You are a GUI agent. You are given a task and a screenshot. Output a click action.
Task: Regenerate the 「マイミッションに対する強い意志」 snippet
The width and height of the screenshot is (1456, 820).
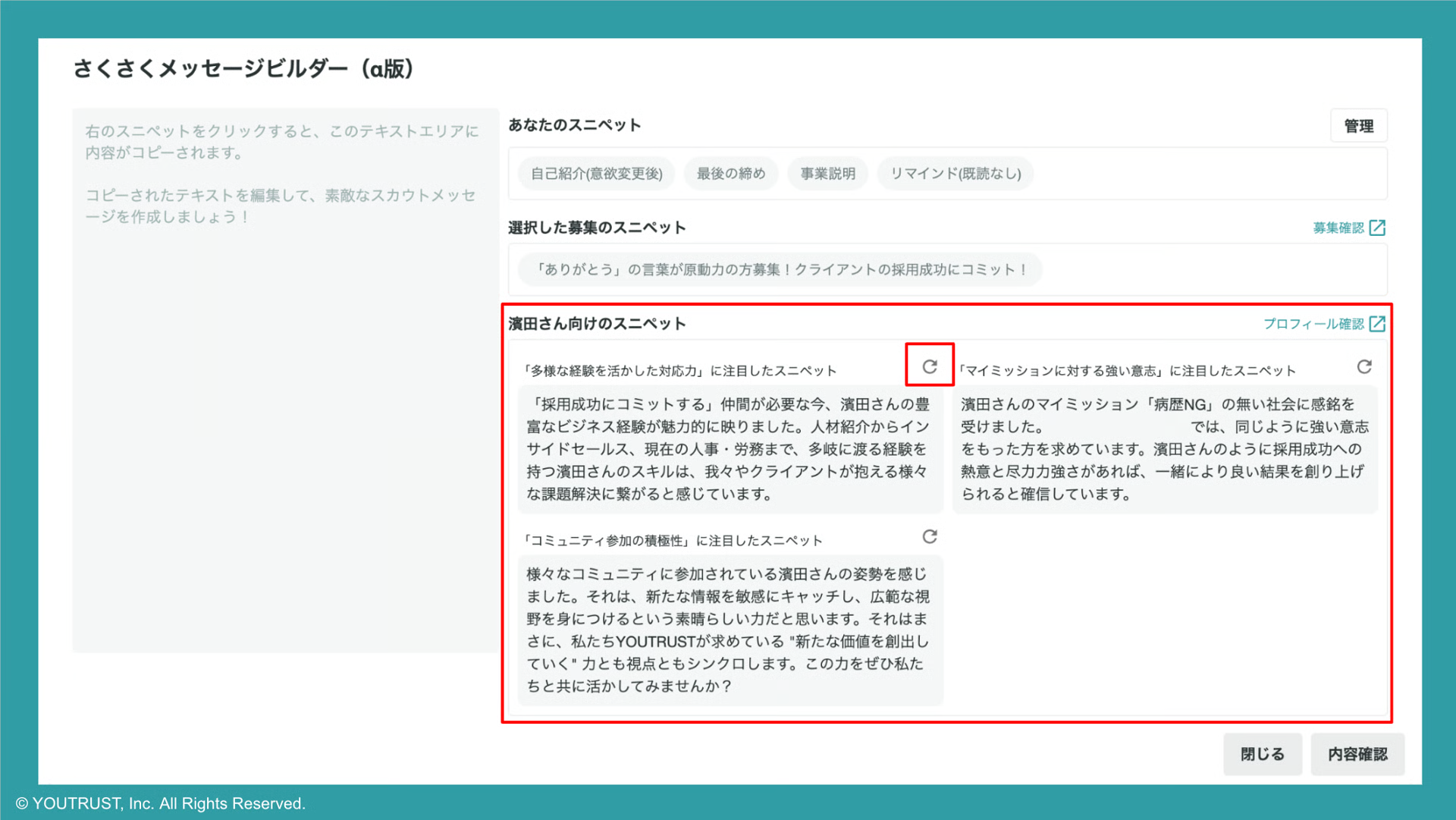point(1364,367)
